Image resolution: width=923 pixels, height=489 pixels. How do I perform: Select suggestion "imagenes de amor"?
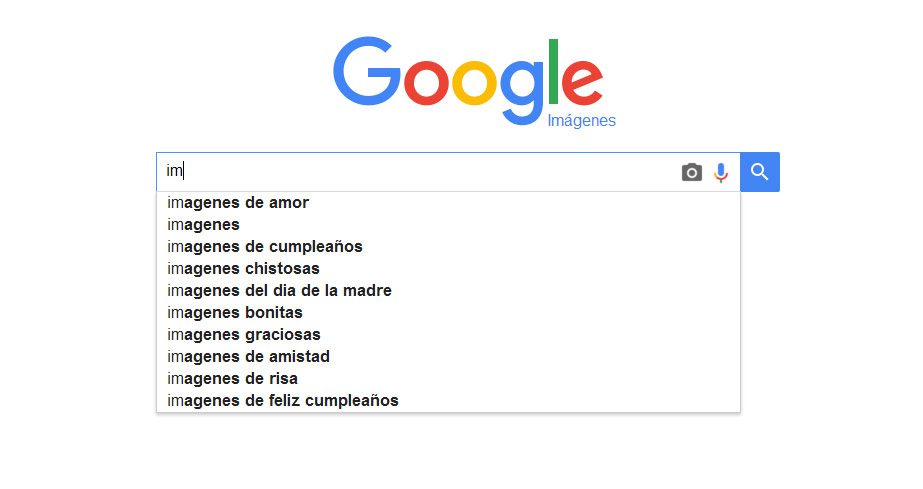click(x=239, y=203)
